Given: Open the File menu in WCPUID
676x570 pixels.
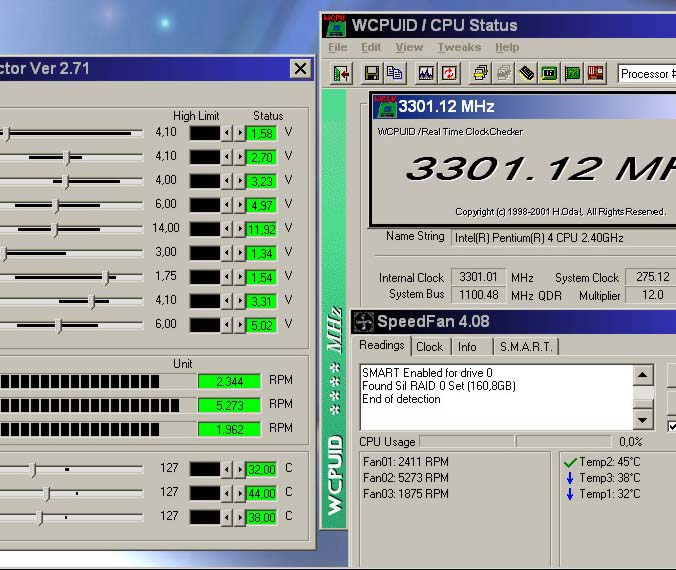Looking at the screenshot, I should click(x=338, y=47).
